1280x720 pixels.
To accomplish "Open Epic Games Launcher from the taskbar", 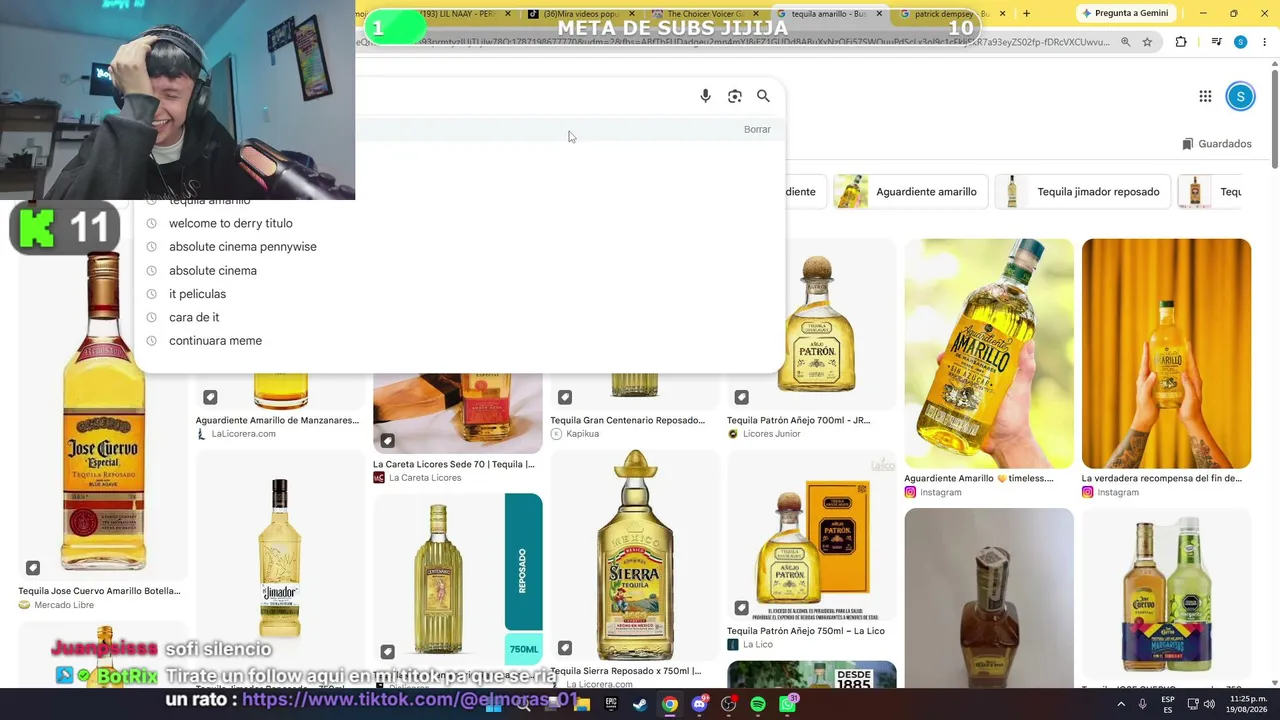I will (611, 705).
